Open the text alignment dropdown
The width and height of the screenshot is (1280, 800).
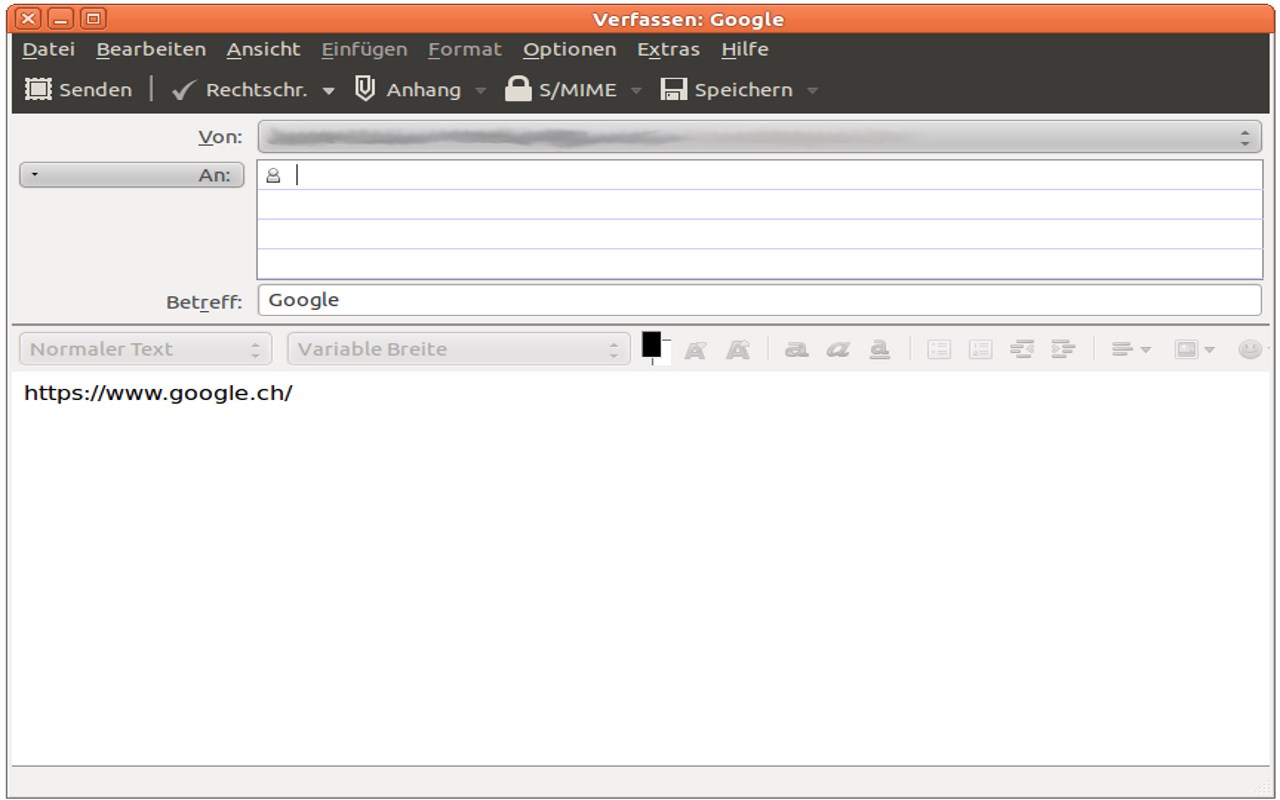[1131, 350]
